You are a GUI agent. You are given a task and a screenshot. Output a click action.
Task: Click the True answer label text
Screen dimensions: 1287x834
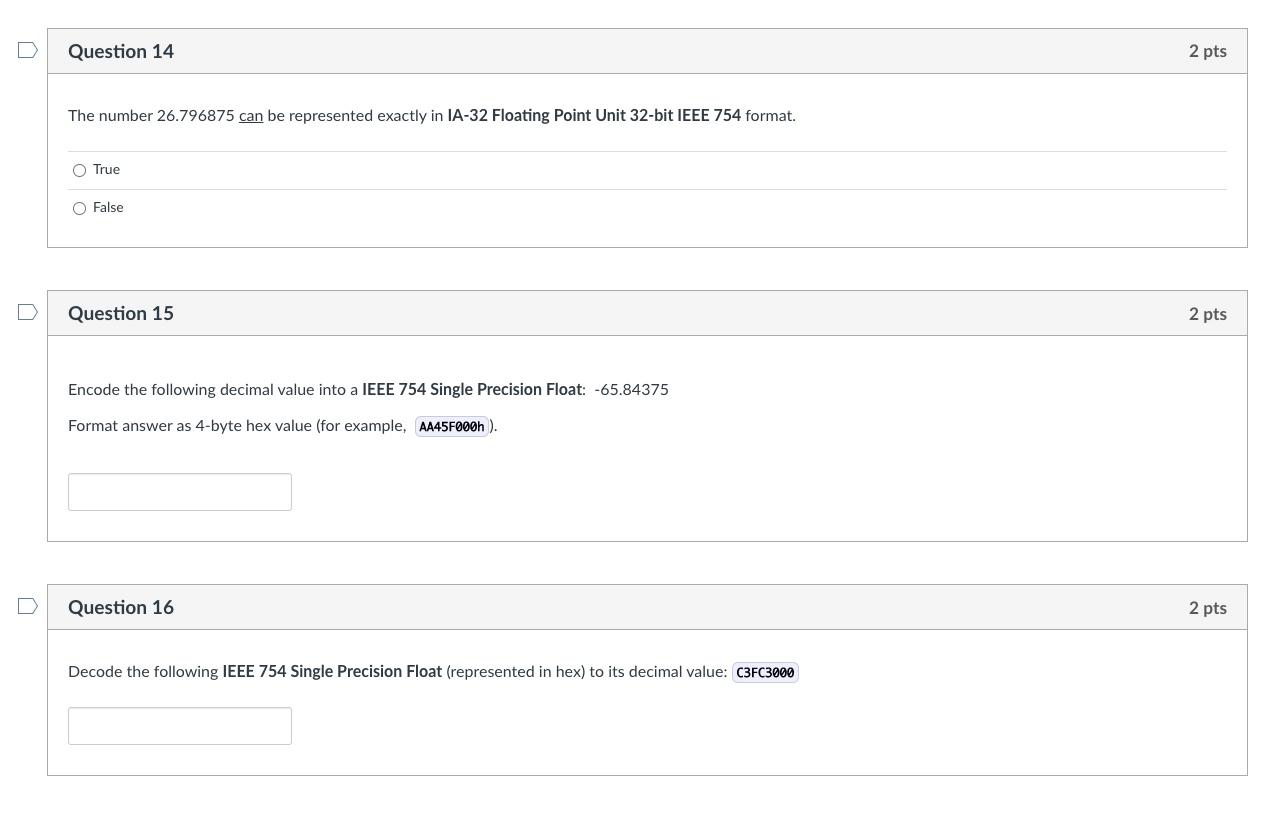coord(106,169)
